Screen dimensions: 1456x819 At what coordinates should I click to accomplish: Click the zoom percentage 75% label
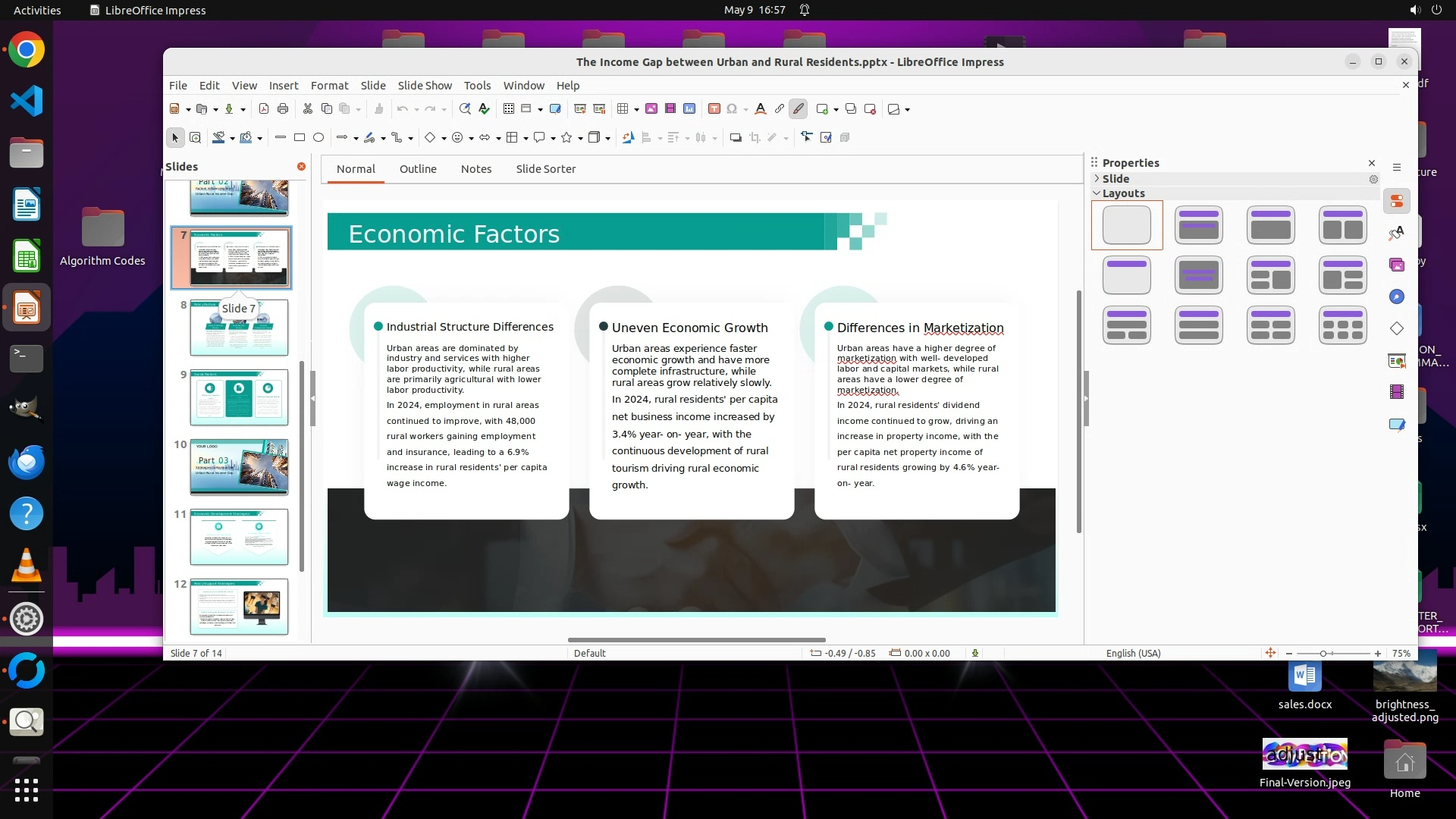[1401, 654]
